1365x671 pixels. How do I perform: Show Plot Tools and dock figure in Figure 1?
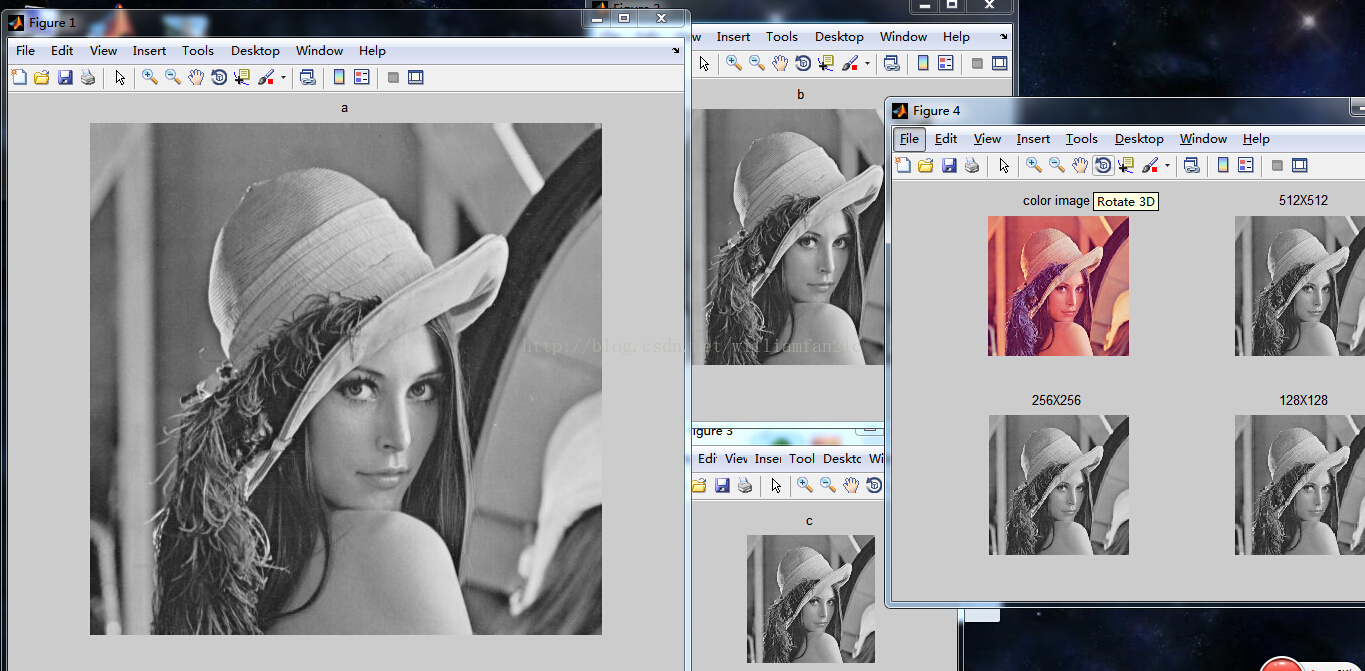pos(416,77)
